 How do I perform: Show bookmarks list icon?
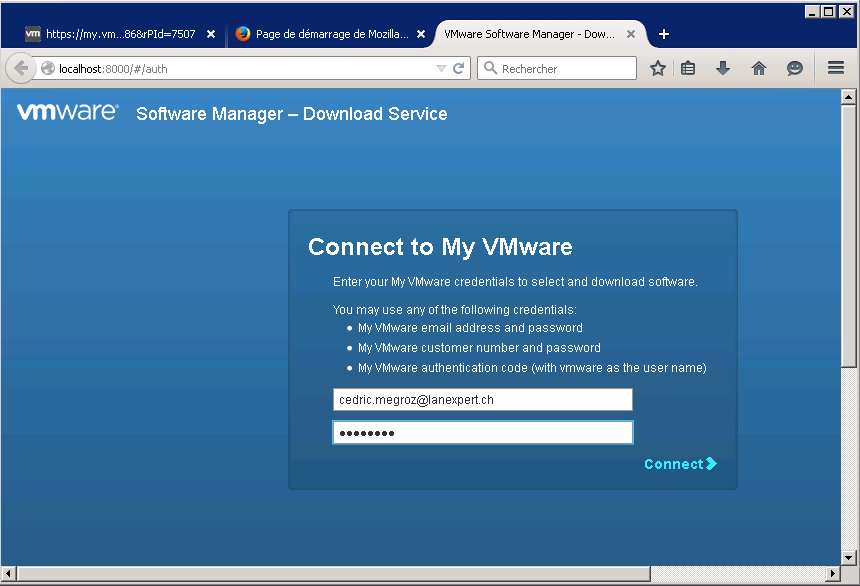click(x=688, y=68)
